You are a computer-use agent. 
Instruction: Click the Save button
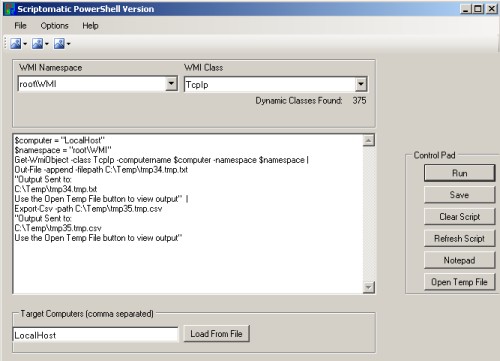click(x=459, y=195)
